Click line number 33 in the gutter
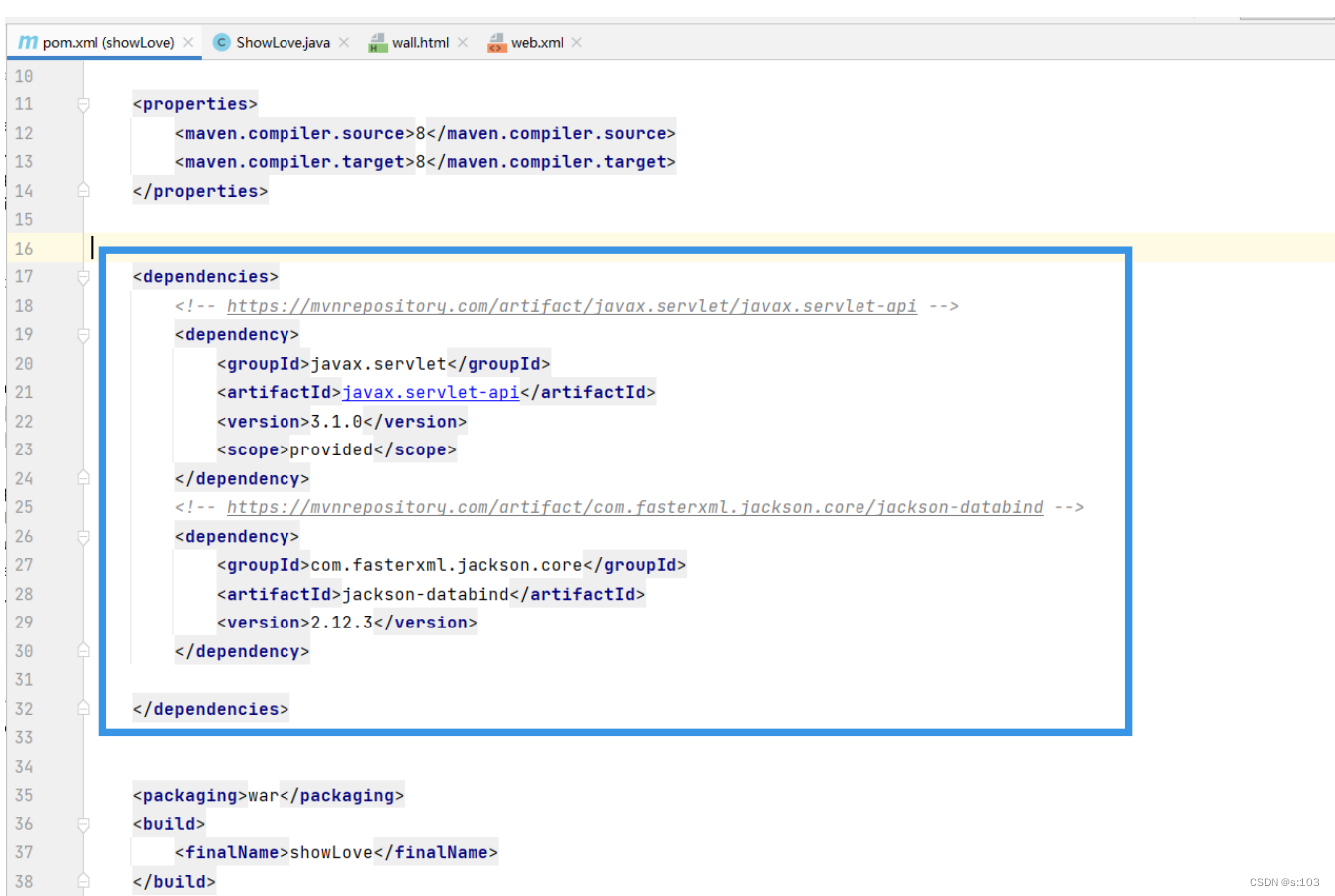1335x896 pixels. coord(24,737)
